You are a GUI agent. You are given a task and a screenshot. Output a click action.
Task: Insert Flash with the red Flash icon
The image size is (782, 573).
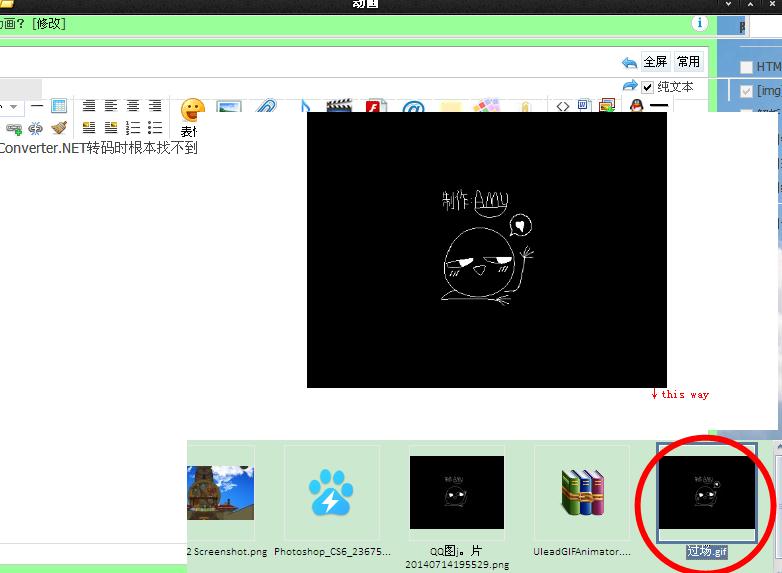(376, 106)
